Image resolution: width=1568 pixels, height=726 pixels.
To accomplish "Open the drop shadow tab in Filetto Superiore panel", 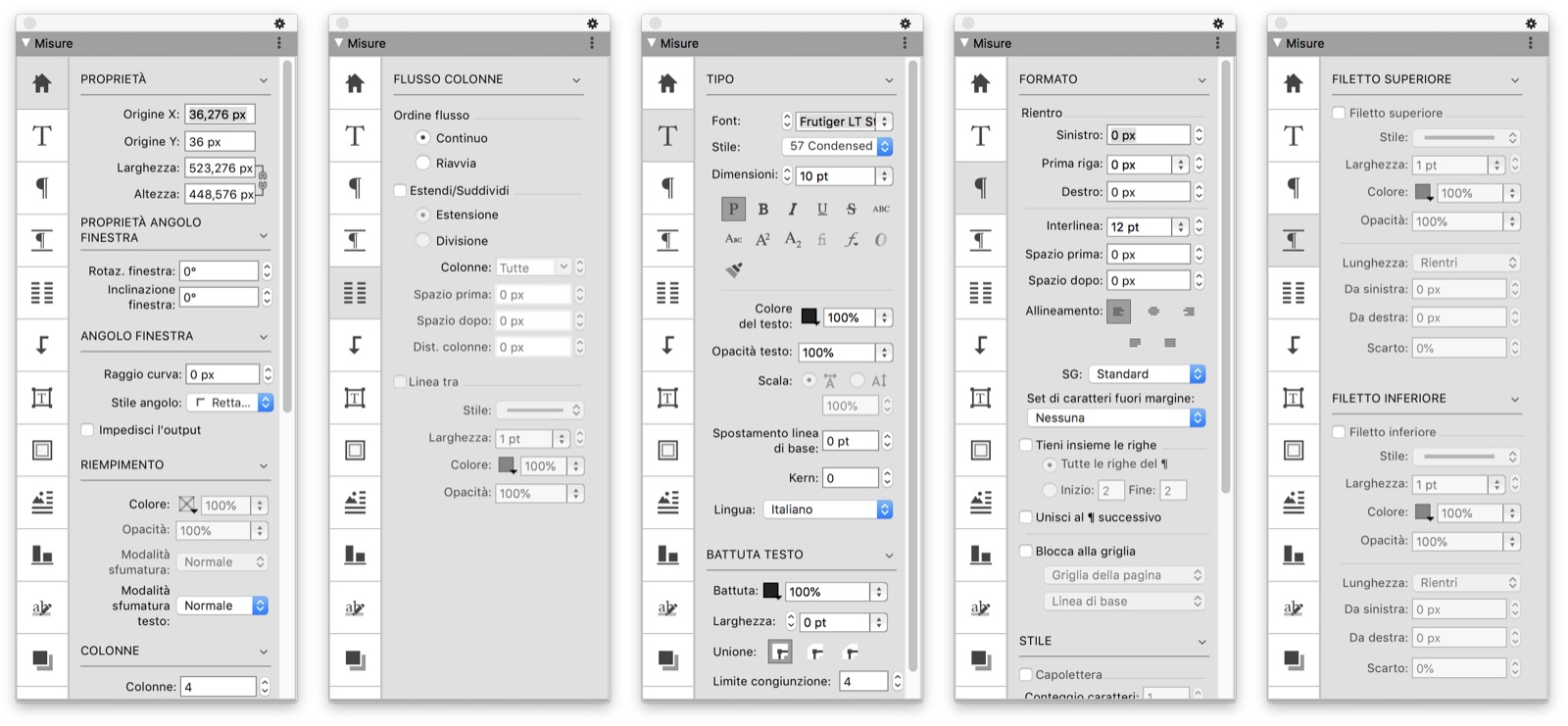I will coord(1294,659).
